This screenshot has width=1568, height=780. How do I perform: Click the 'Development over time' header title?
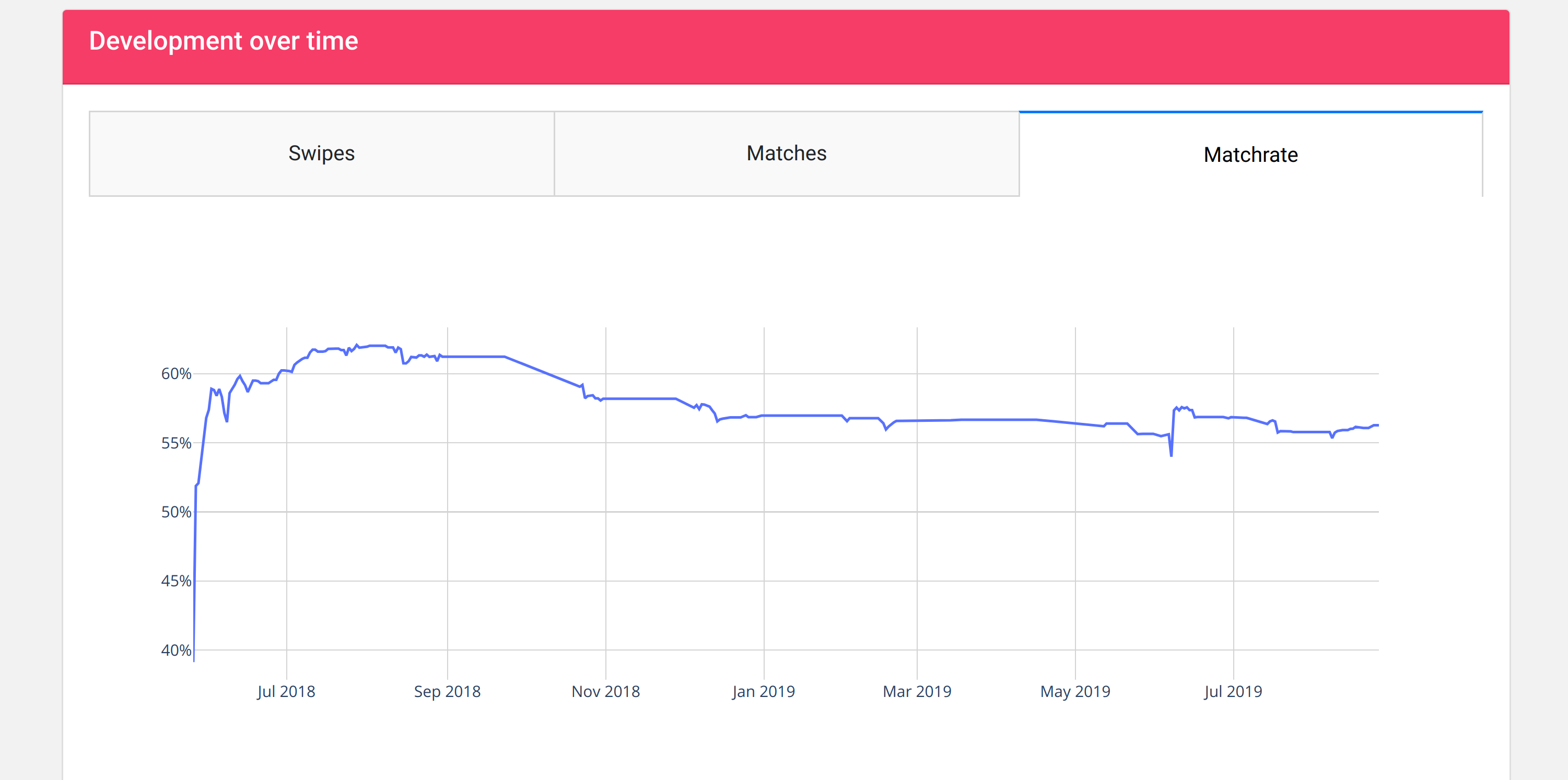click(x=224, y=41)
